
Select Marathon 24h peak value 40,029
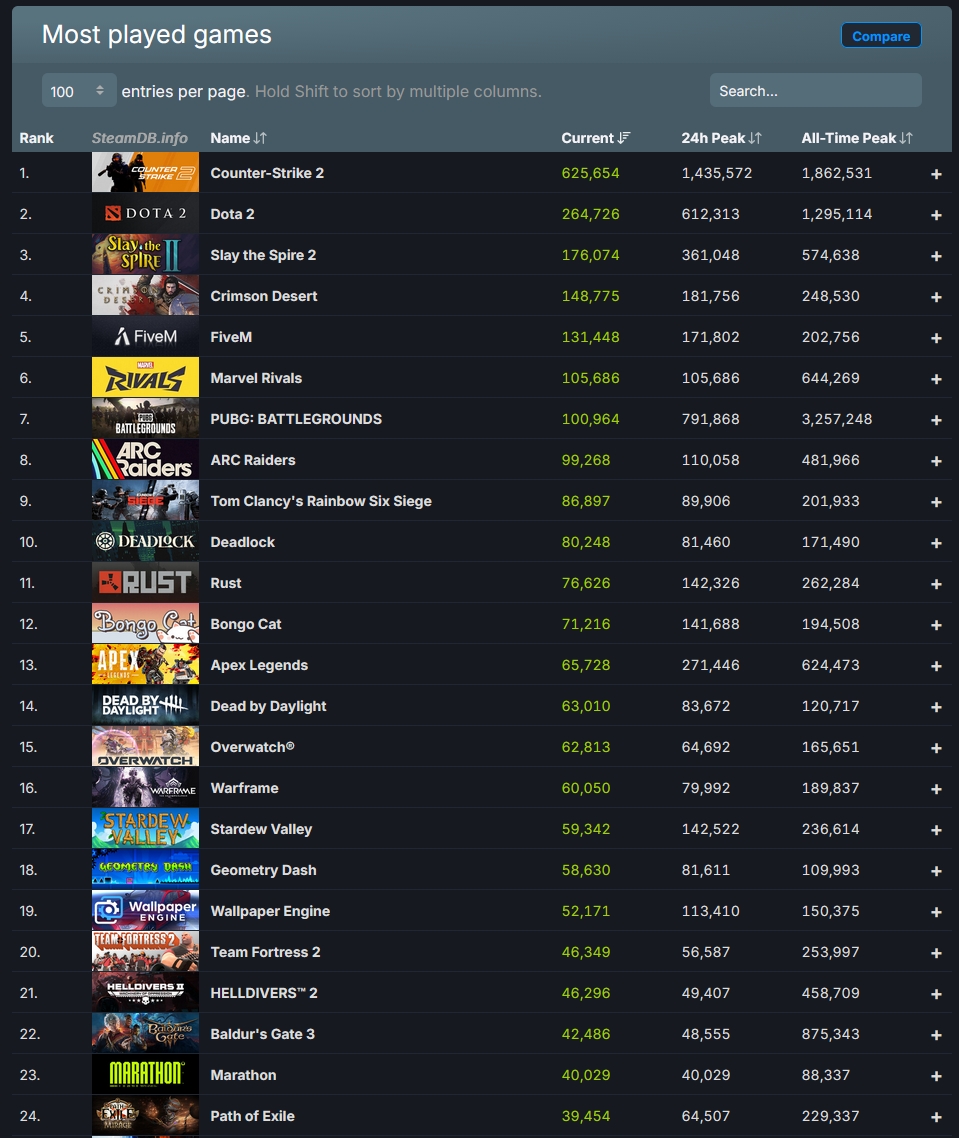pos(705,1075)
